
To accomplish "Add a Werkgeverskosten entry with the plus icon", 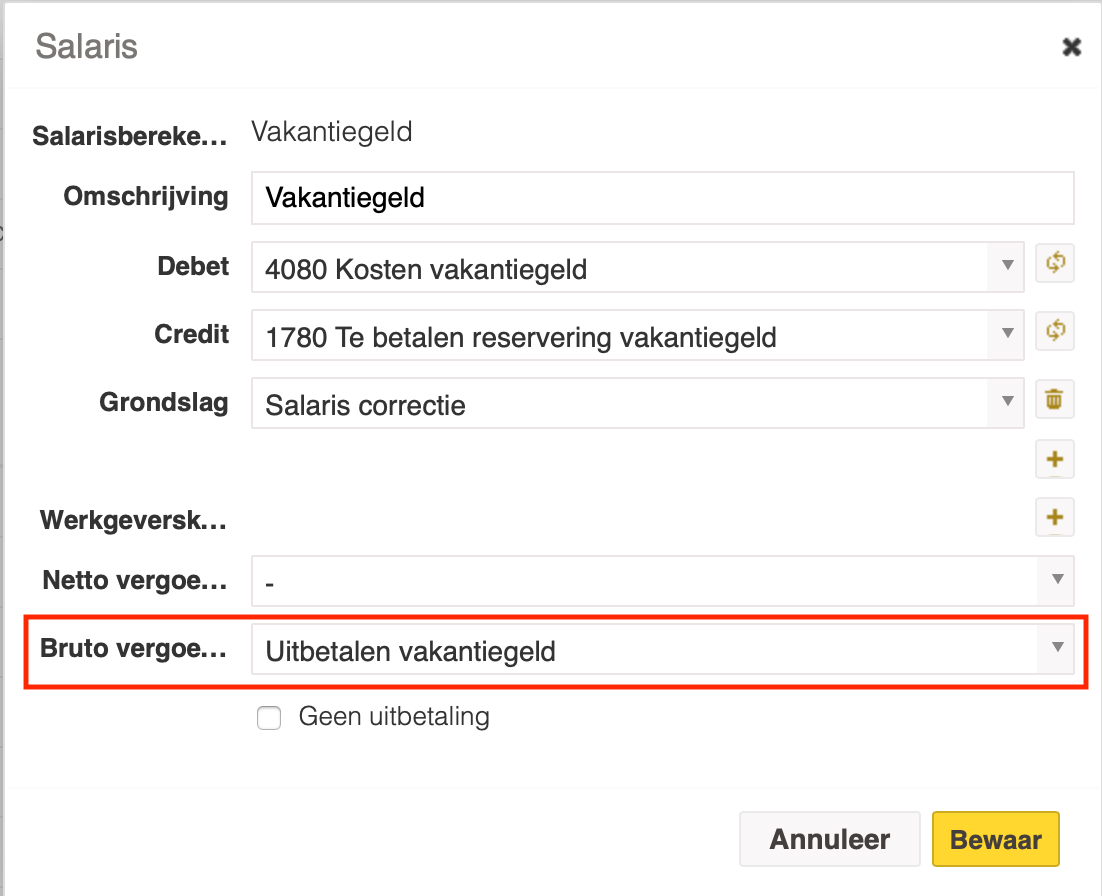I will click(1055, 517).
